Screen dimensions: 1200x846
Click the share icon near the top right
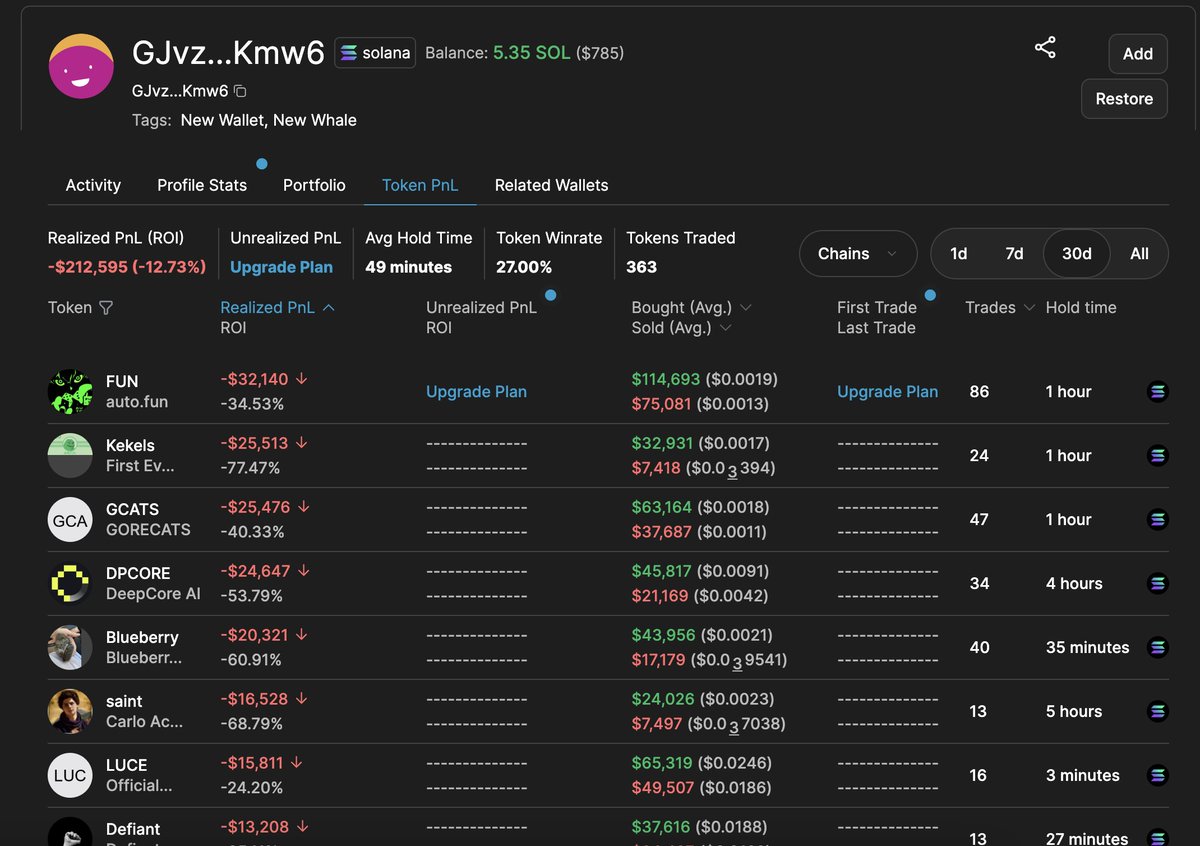coord(1045,47)
